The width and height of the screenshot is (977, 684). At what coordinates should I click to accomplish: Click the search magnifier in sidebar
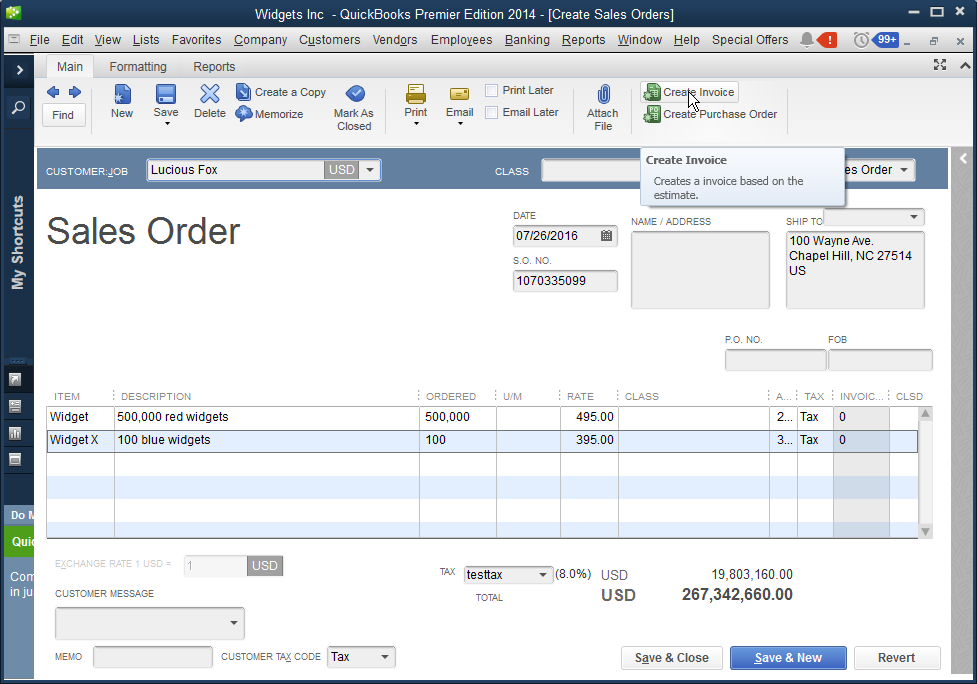point(19,107)
